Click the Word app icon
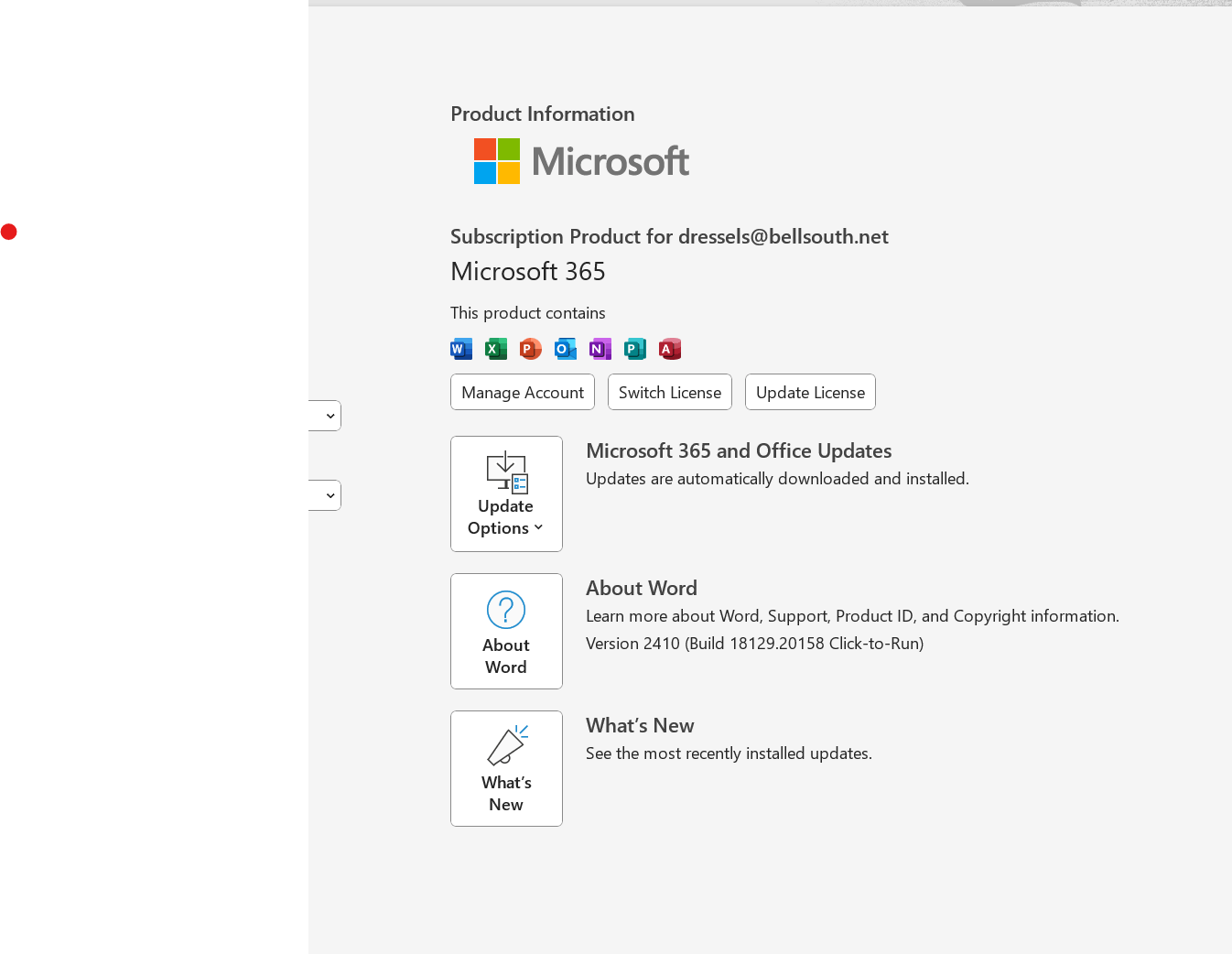The image size is (1232, 954). point(461,349)
